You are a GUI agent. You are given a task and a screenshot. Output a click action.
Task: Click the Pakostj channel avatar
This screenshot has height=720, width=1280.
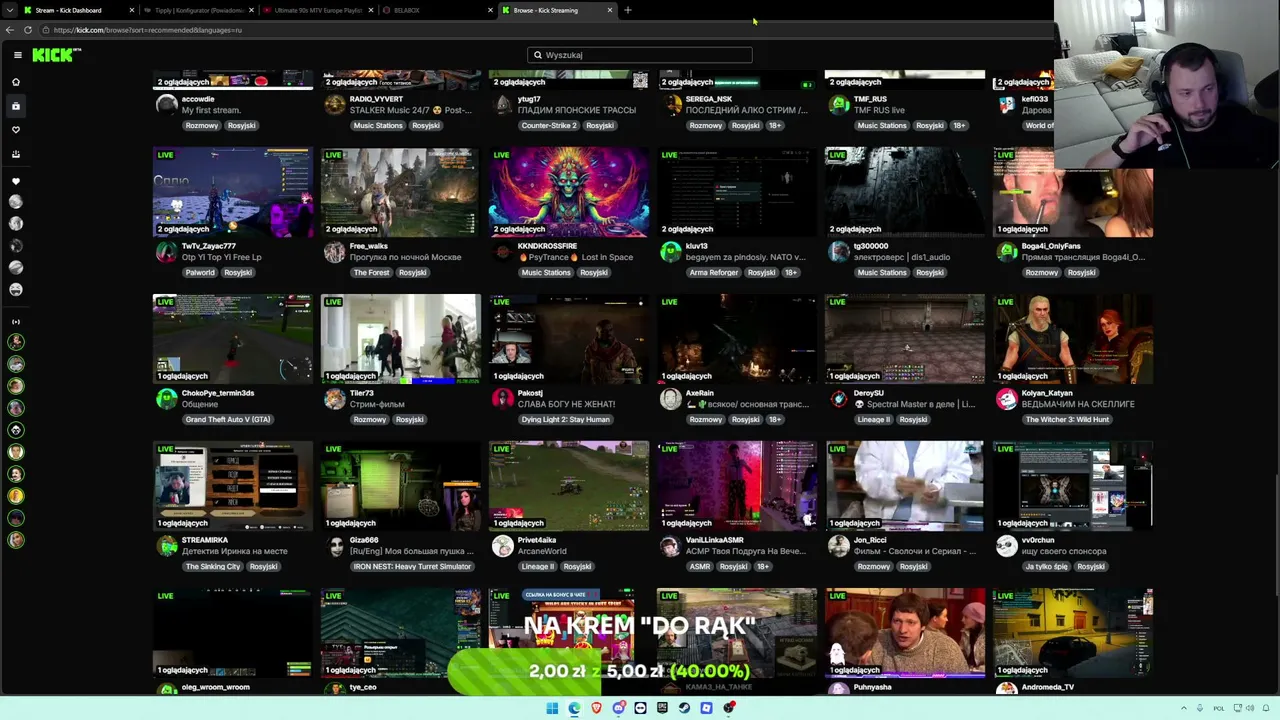[503, 399]
